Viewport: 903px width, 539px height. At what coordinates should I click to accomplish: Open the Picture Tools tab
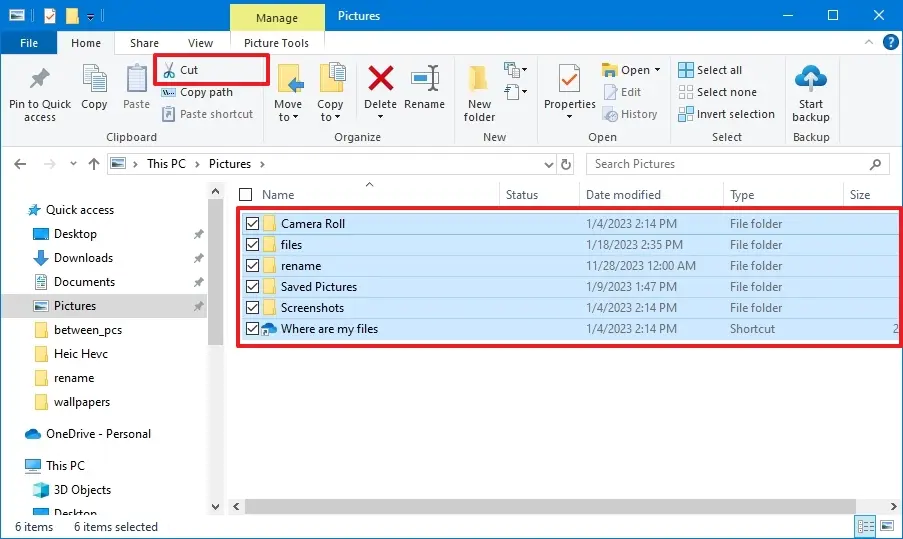point(276,43)
